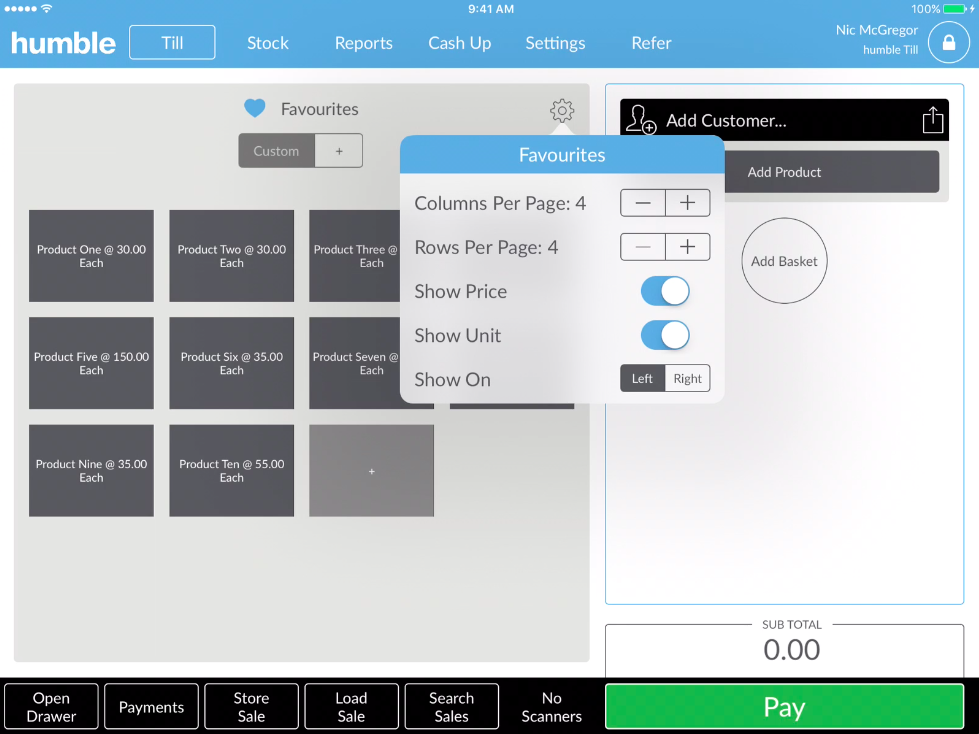Toggle the Show Price switch
979x734 pixels.
pos(665,291)
